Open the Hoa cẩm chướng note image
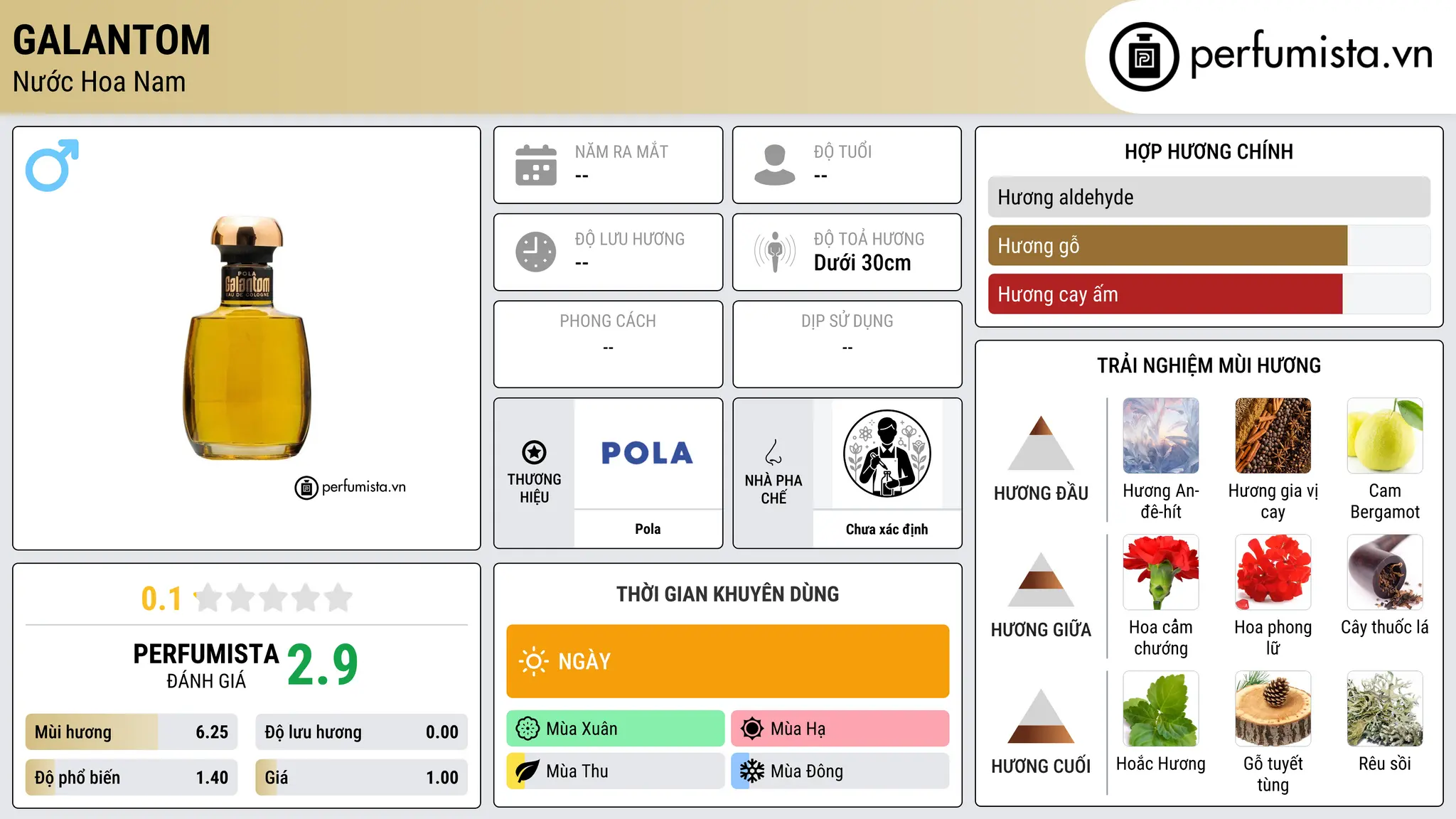 (x=1161, y=572)
